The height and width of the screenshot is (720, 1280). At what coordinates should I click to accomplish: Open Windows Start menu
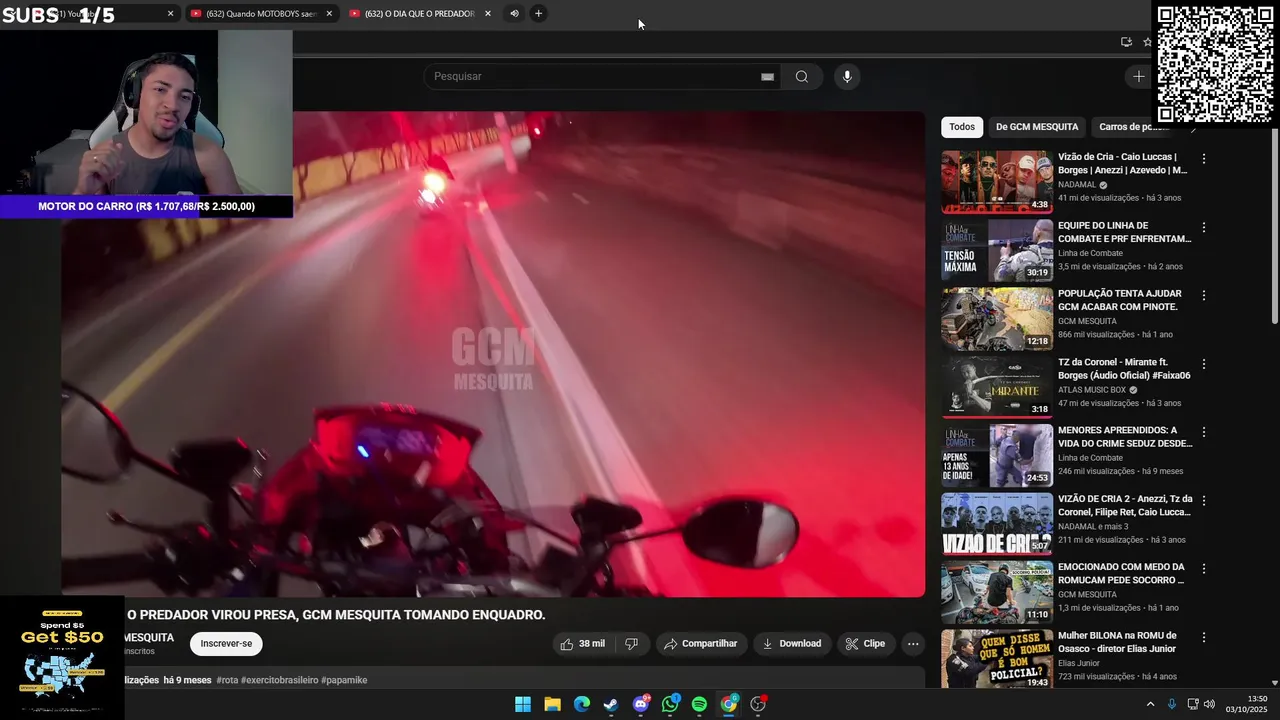(x=523, y=704)
